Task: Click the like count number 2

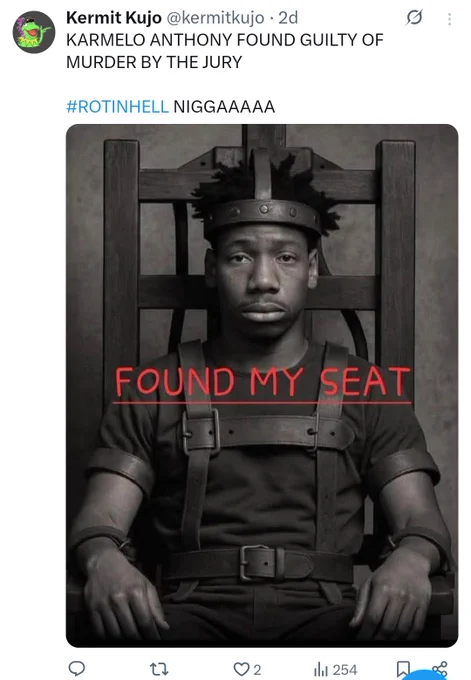Action: pyautogui.click(x=257, y=670)
